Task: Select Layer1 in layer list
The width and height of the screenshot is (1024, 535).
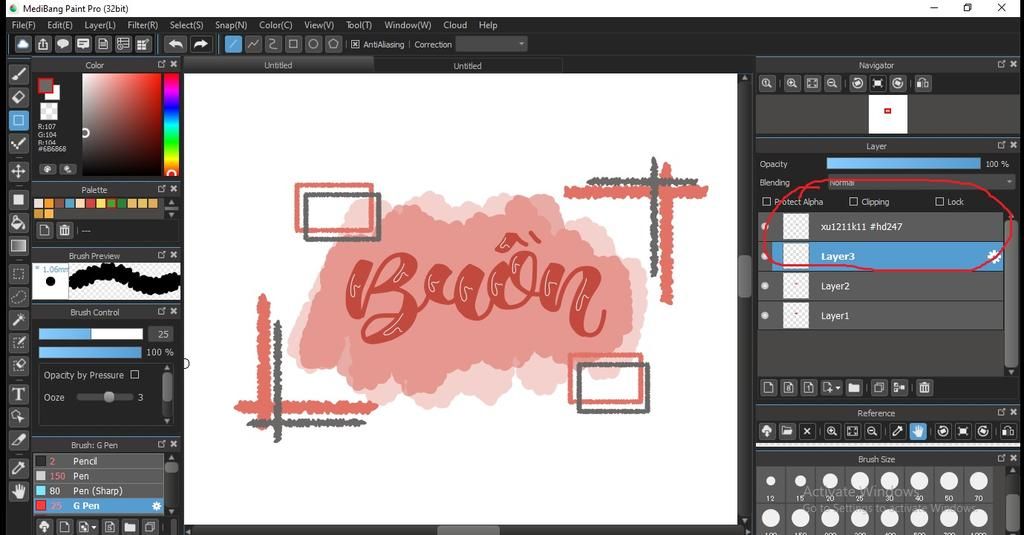Action: (881, 316)
